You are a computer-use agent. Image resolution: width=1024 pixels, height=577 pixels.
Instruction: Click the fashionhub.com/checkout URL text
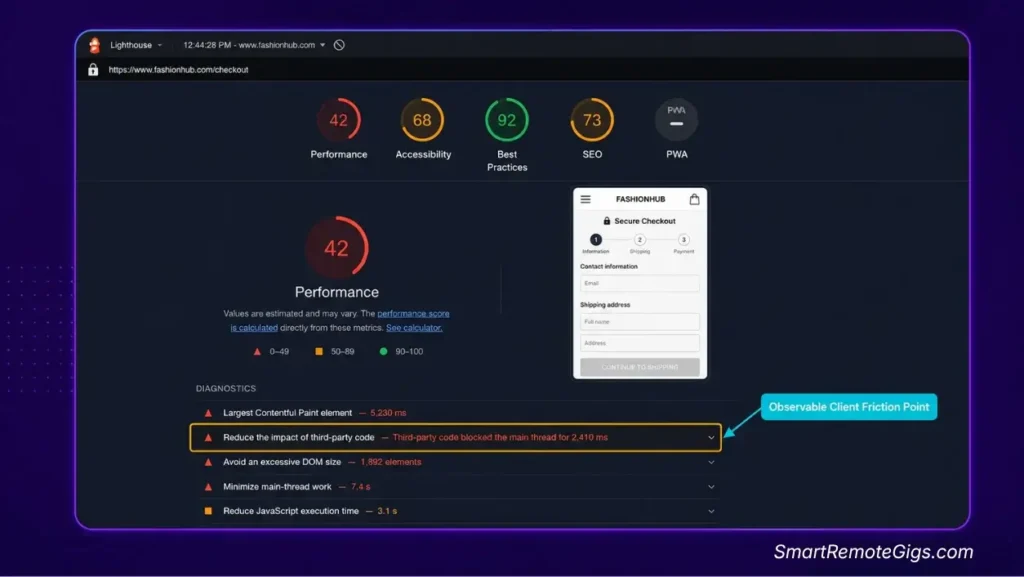click(178, 70)
